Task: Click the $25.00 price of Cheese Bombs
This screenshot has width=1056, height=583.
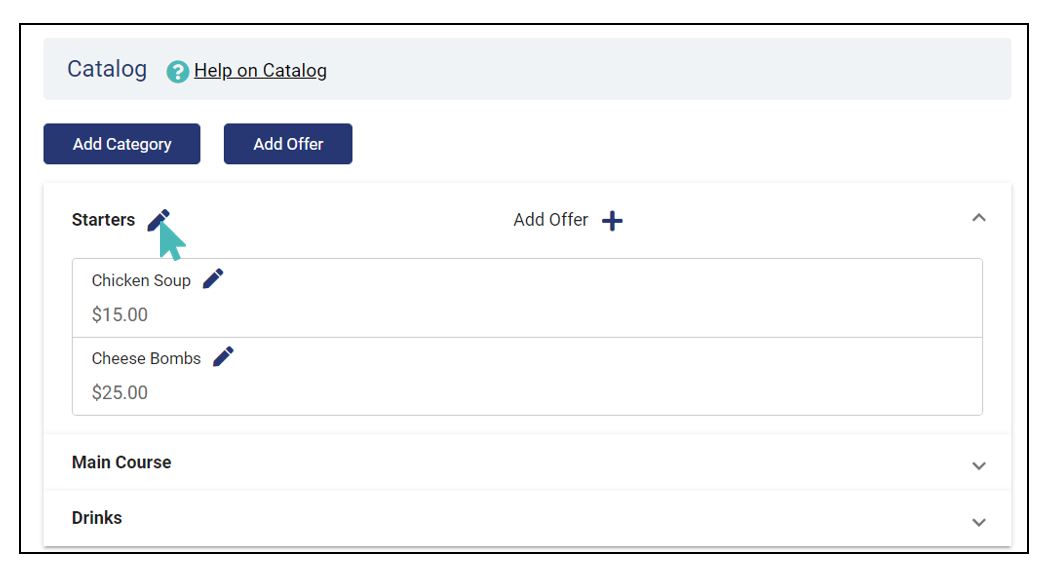Action: (x=119, y=392)
